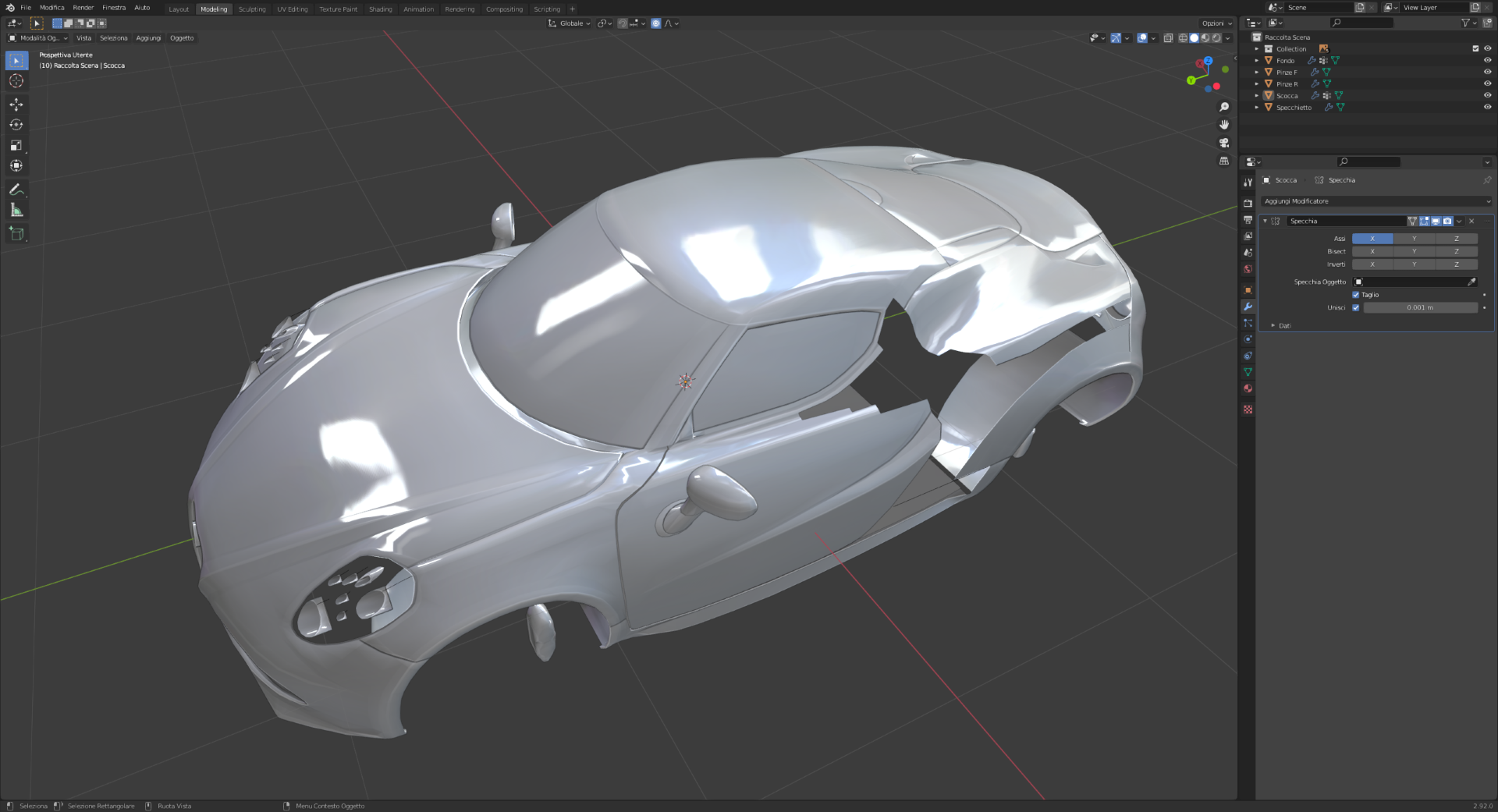1498x812 pixels.
Task: Open the Aggiungi menu in viewport header
Action: [148, 38]
